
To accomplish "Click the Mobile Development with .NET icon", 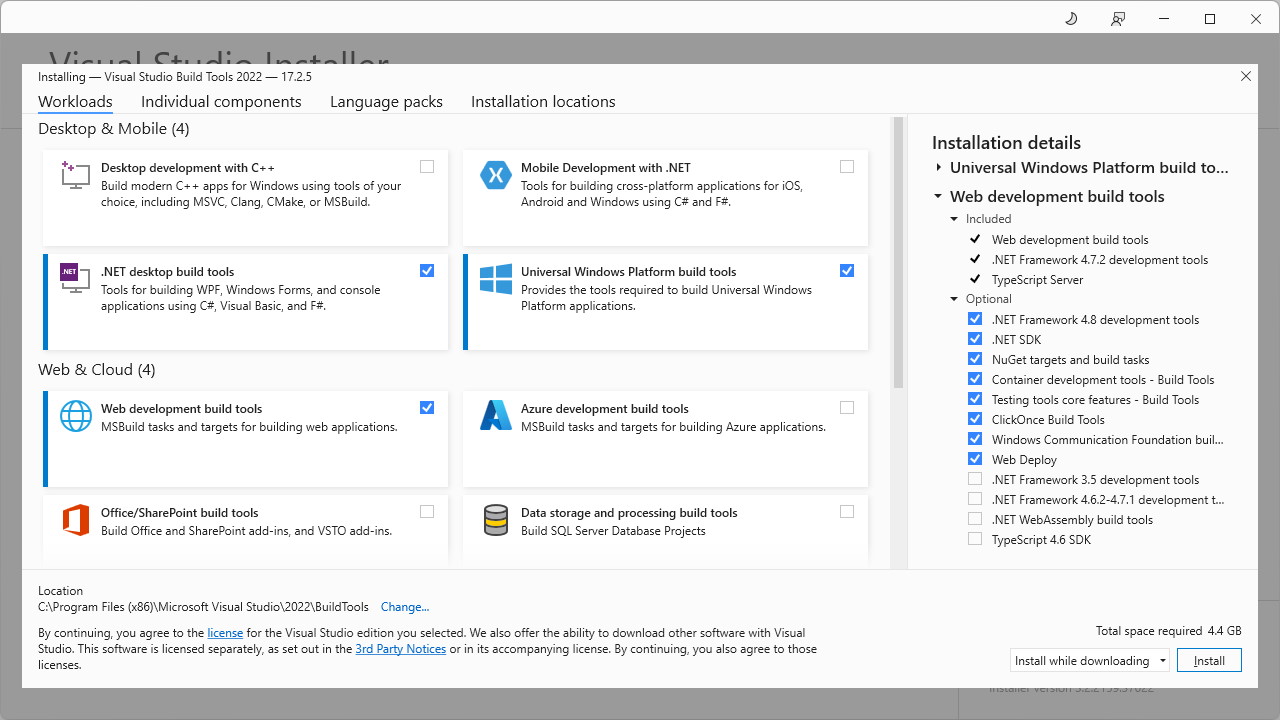I will 496,175.
